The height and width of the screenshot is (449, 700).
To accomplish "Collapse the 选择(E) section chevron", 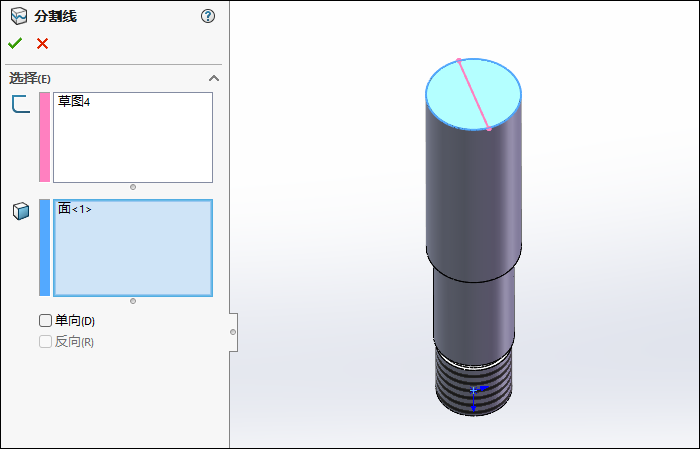I will 213,78.
